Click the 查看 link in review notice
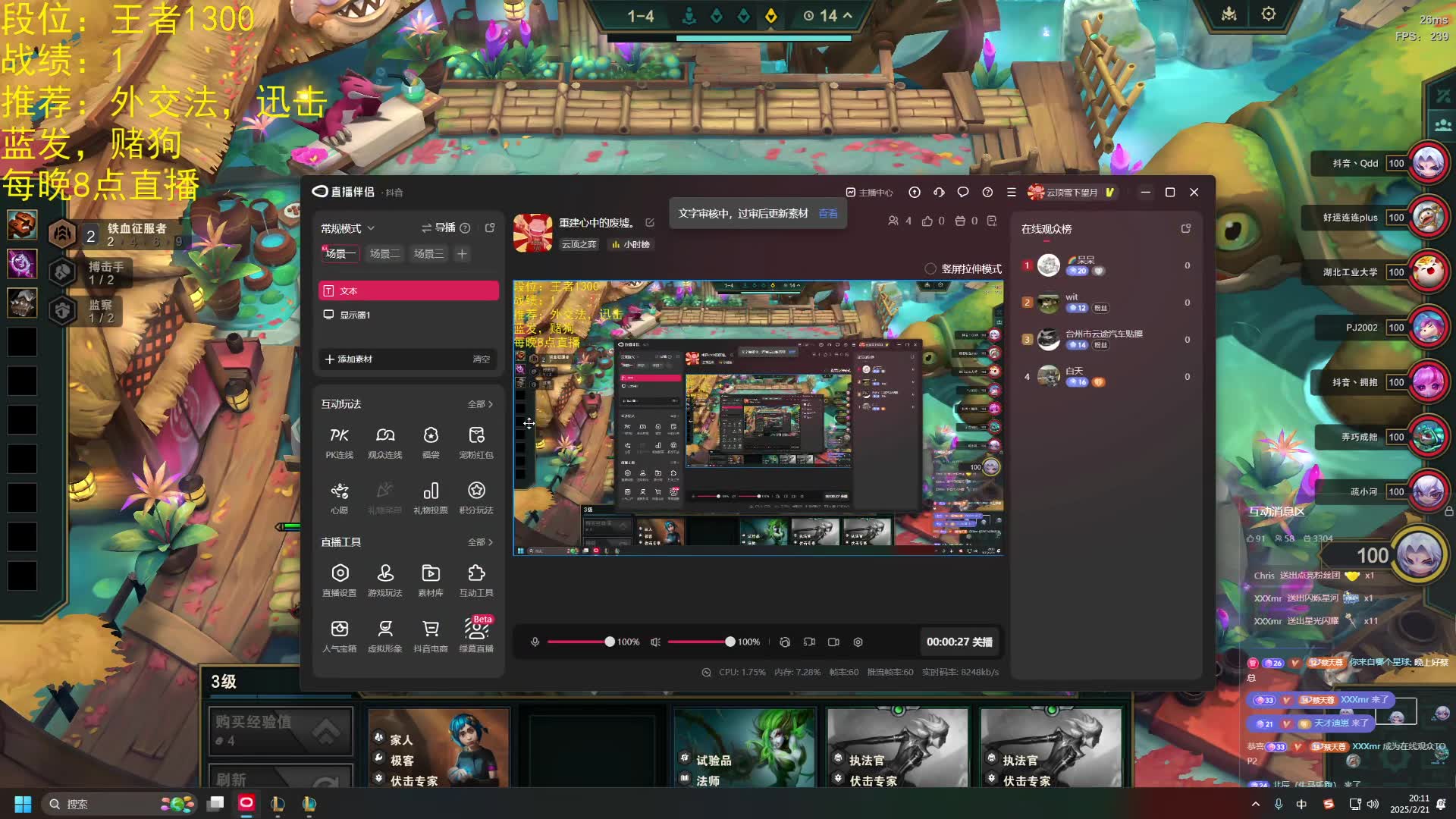Image resolution: width=1456 pixels, height=819 pixels. pyautogui.click(x=828, y=214)
